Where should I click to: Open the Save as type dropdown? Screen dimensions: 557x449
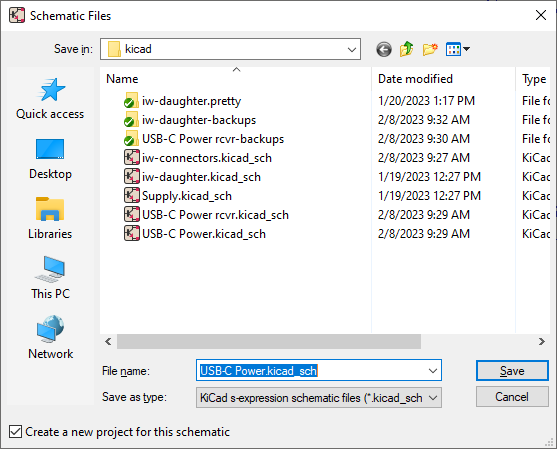433,398
